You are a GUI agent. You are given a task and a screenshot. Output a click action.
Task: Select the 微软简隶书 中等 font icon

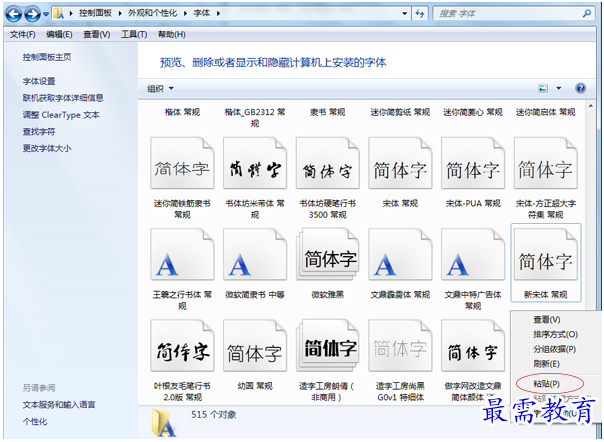[255, 254]
